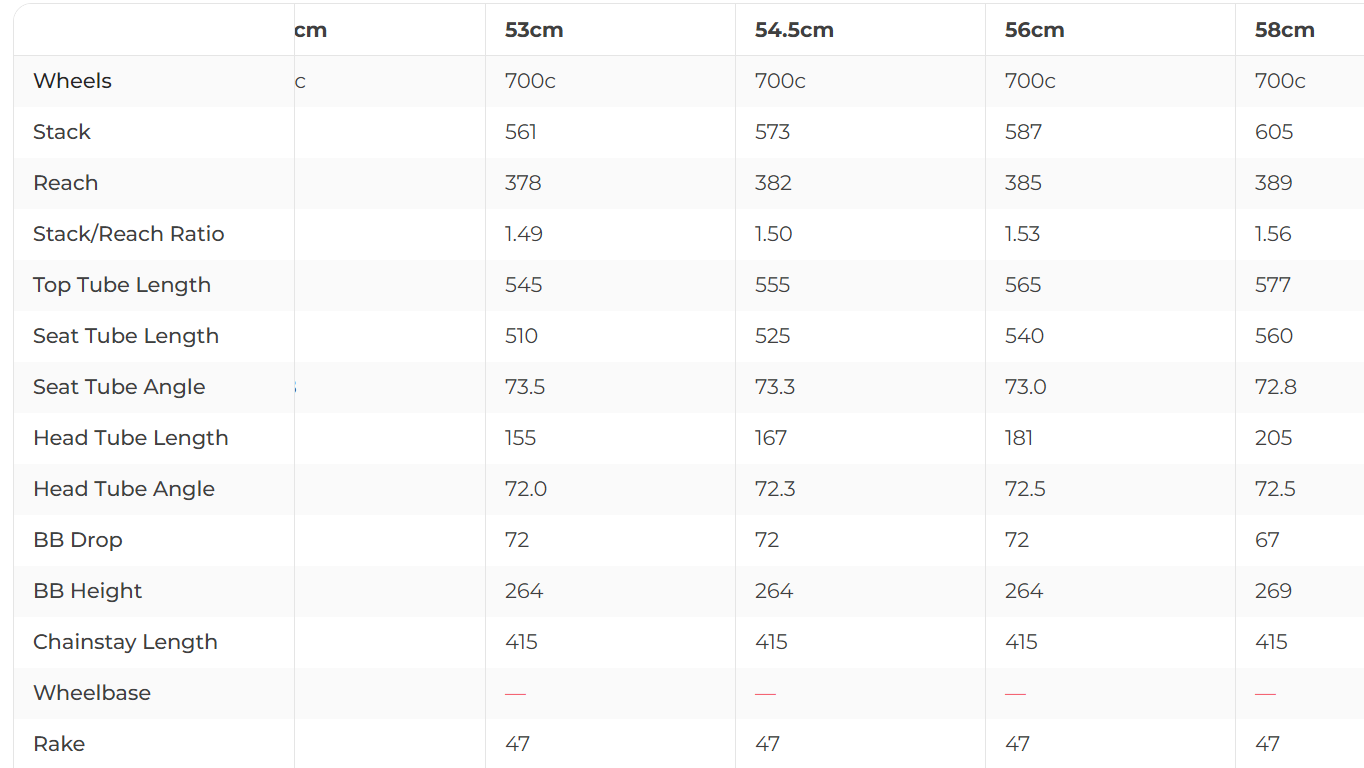The image size is (1364, 768).
Task: Click the Seat Tube Length value 525
Action: pyautogui.click(x=772, y=336)
